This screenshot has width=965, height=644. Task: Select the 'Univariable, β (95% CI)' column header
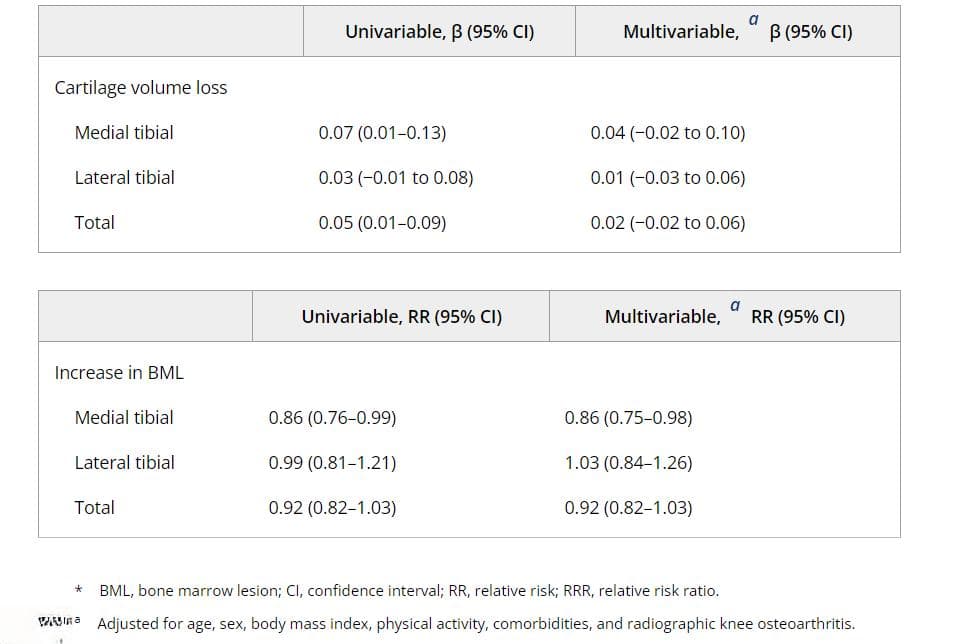(439, 32)
